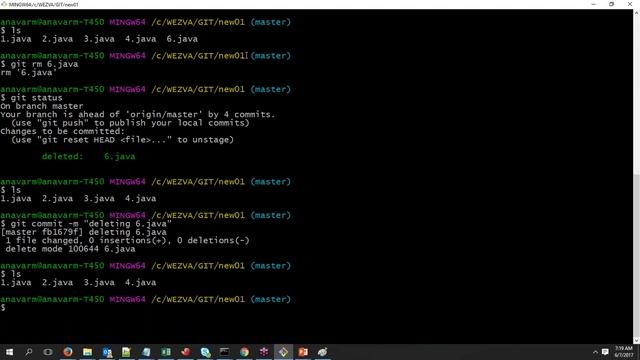Open the taskbar clock and date
The width and height of the screenshot is (640, 360).
point(623,352)
